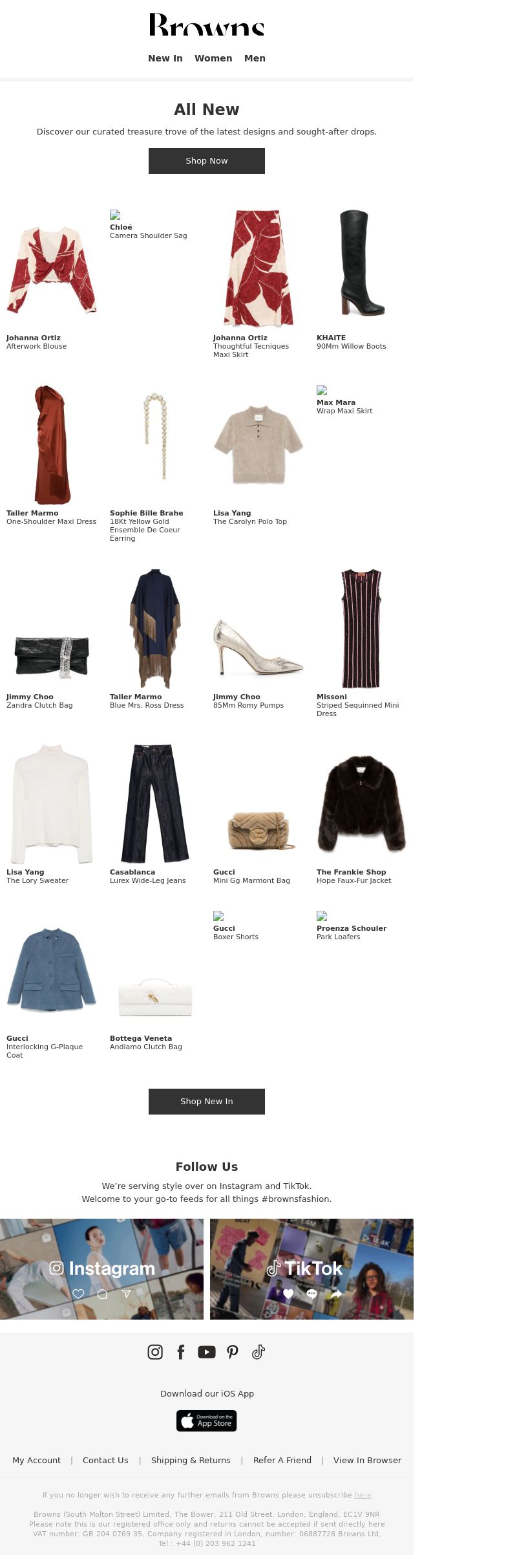Open the TikTok social icon in footer
This screenshot has width=517, height=1568.
coord(258,1351)
